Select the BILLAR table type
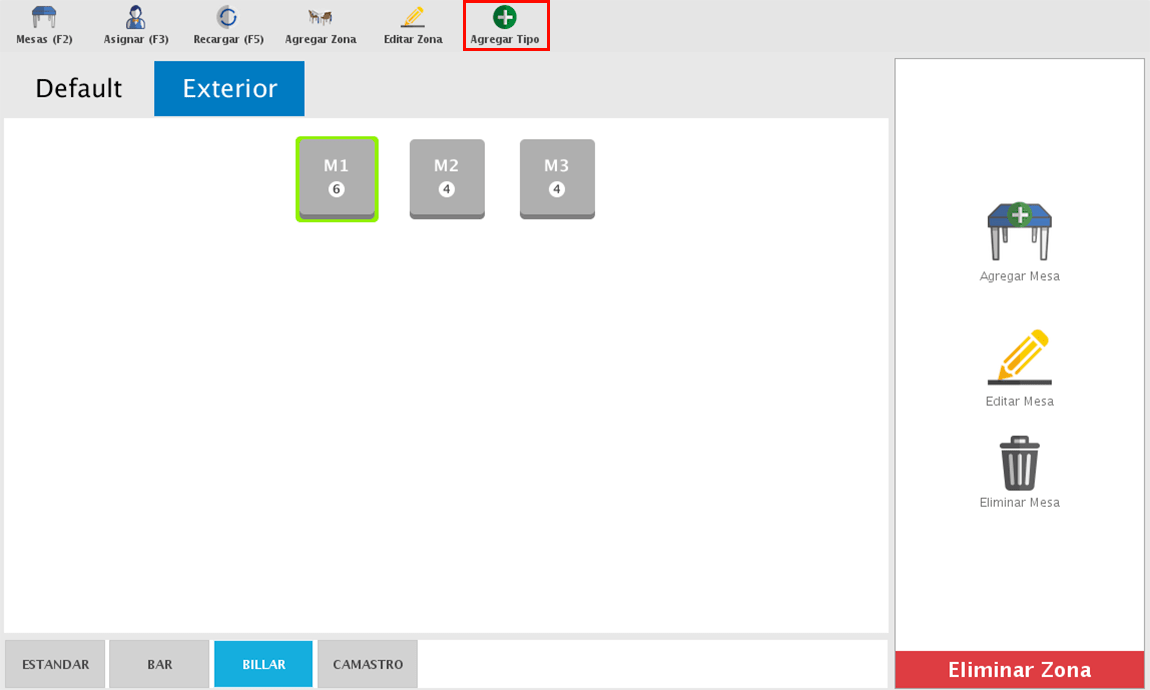The height and width of the screenshot is (690, 1150). point(263,664)
